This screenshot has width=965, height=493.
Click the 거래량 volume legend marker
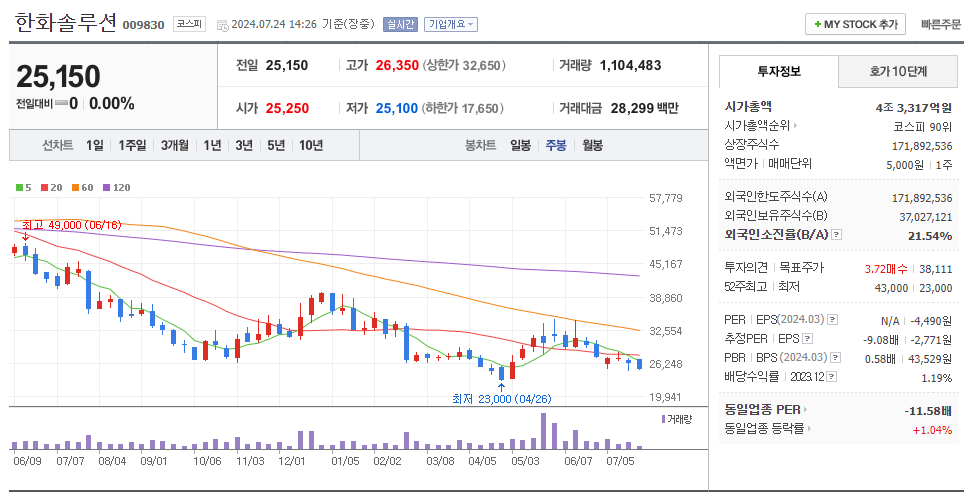(663, 419)
